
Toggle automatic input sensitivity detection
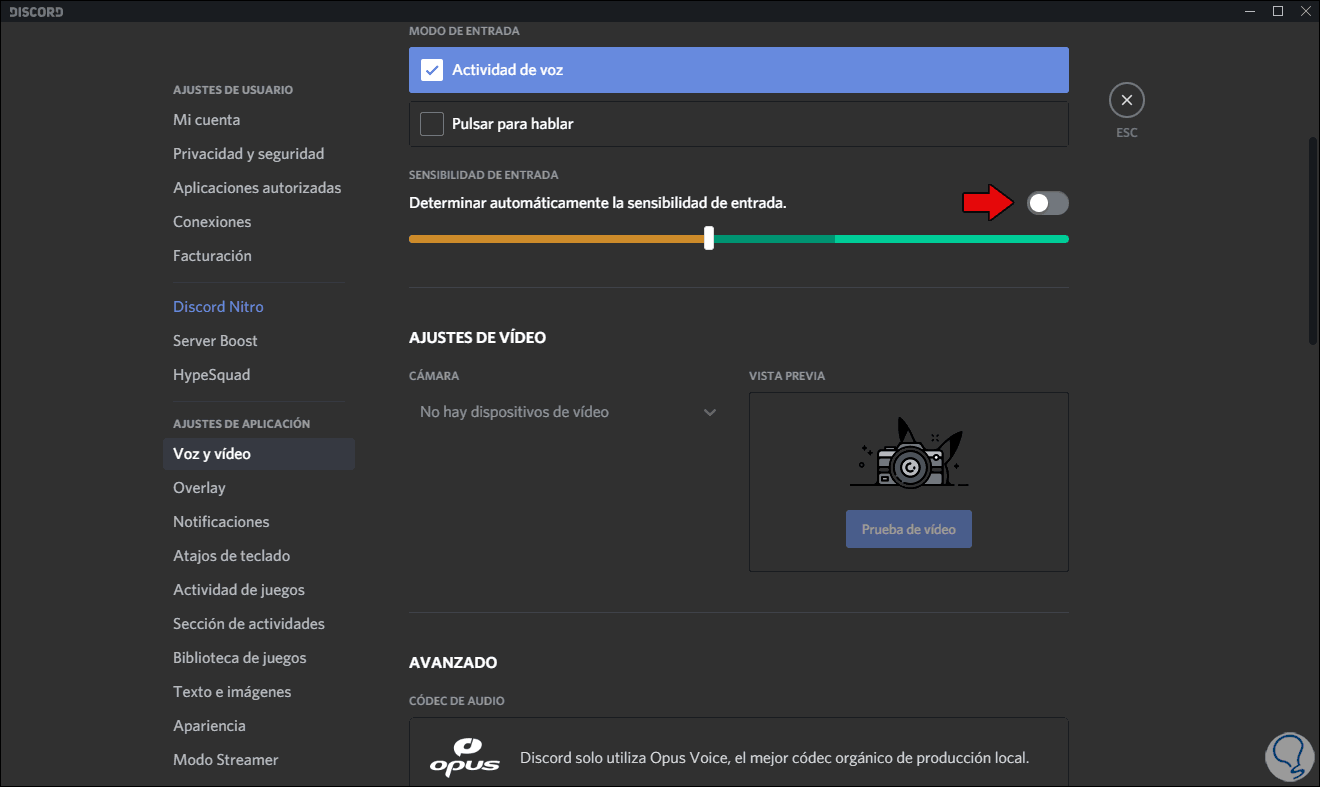click(1047, 203)
